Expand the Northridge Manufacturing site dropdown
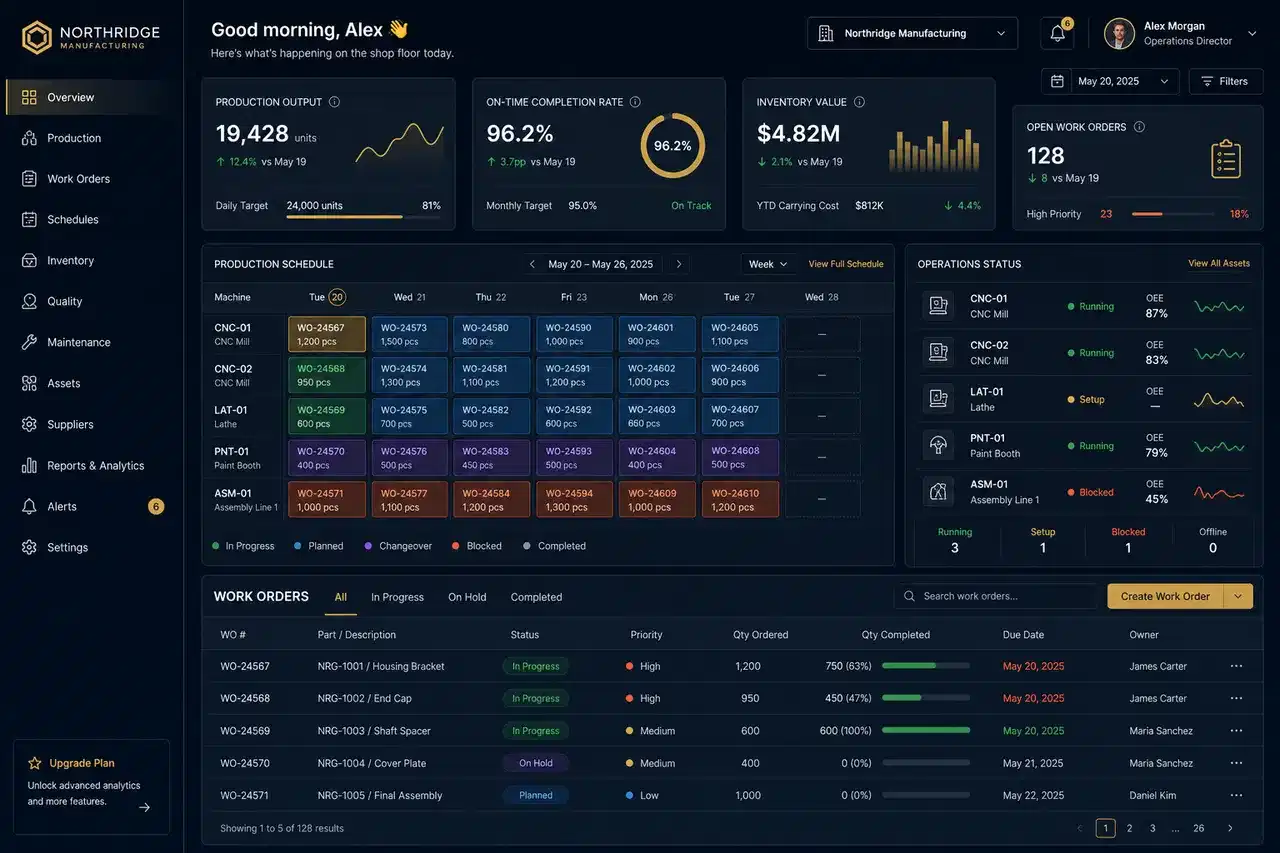Viewport: 1280px width, 853px height. tap(912, 33)
